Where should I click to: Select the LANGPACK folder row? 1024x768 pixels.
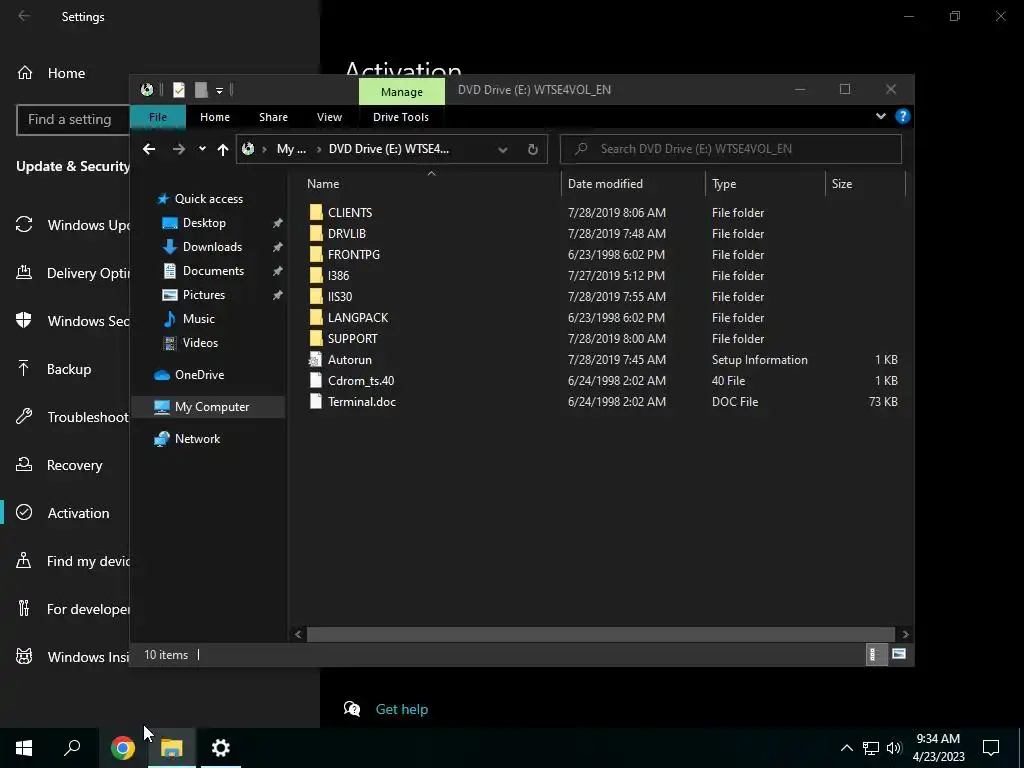coord(601,317)
